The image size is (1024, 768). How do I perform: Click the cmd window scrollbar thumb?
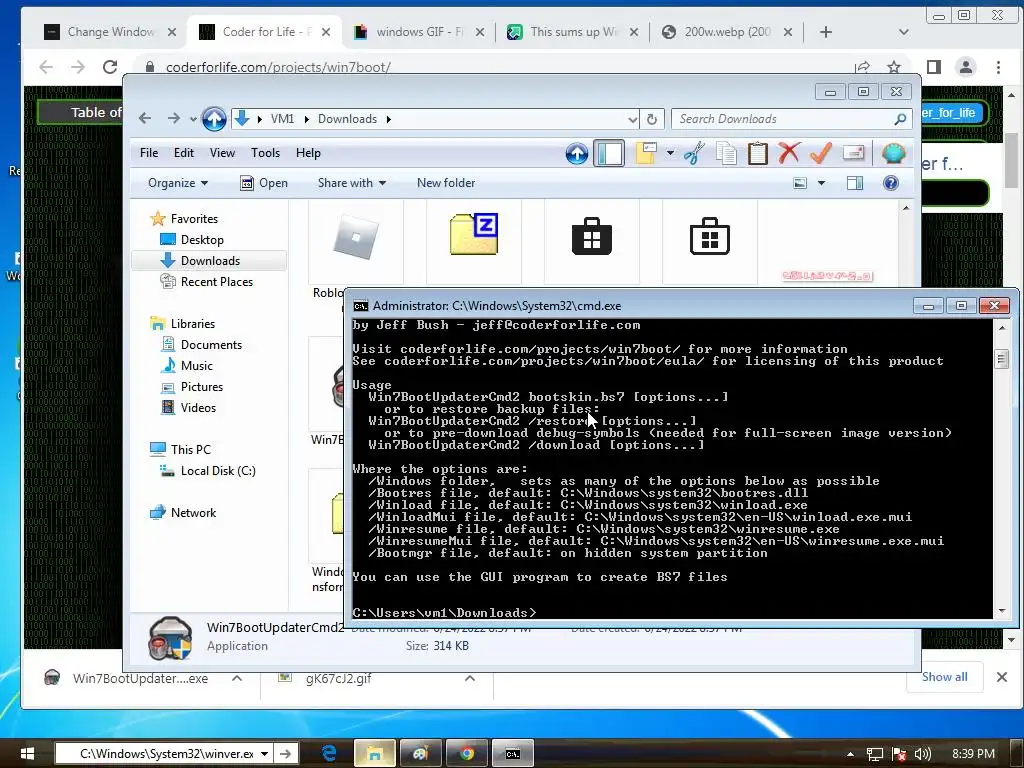(1002, 359)
